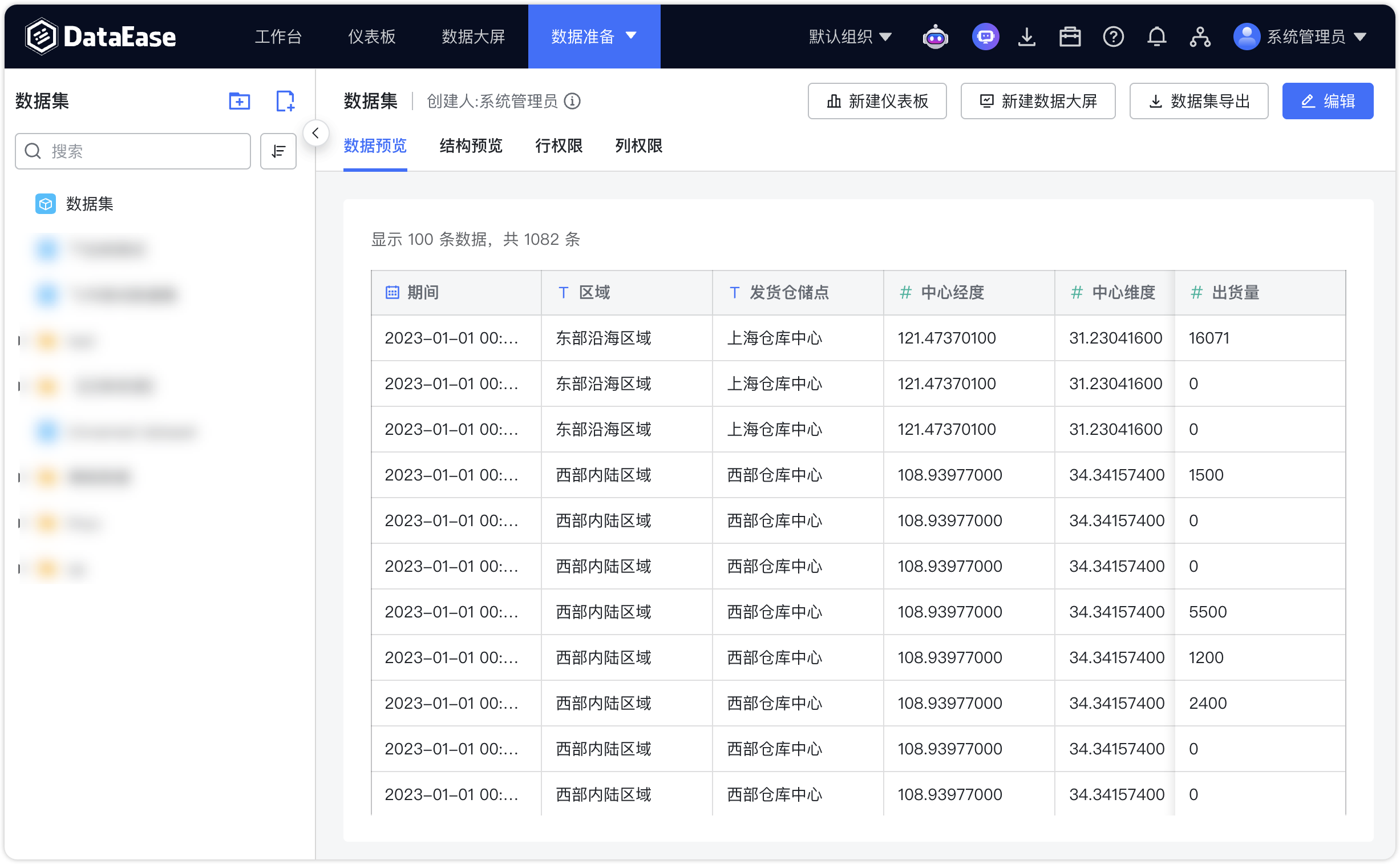Click the 中心维度 column header
Viewport: 1400px width, 864px height.
coord(1114,293)
